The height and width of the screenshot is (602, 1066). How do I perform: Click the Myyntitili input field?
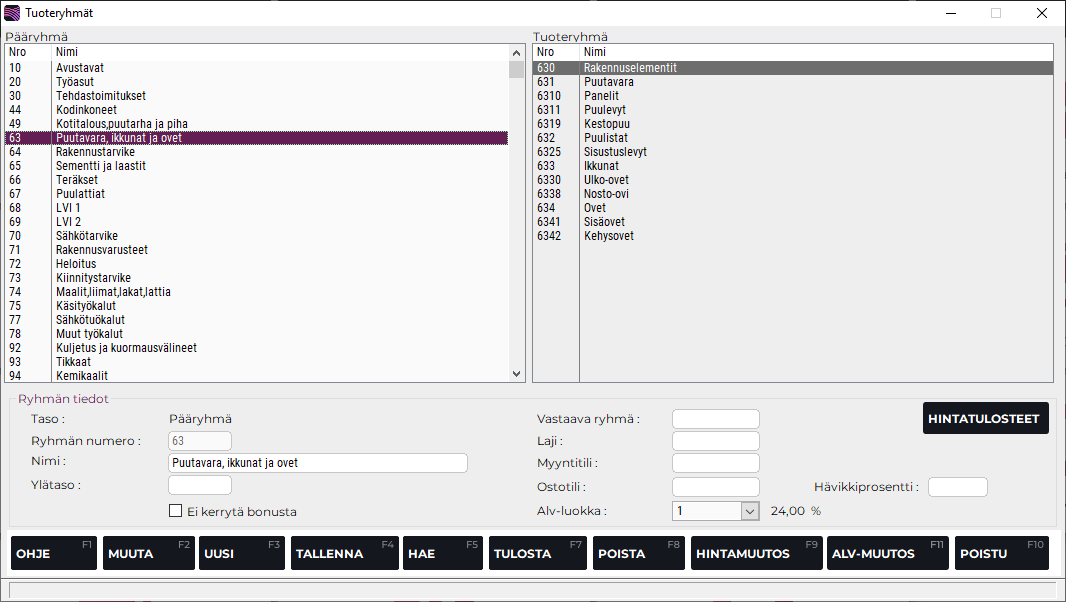click(715, 463)
